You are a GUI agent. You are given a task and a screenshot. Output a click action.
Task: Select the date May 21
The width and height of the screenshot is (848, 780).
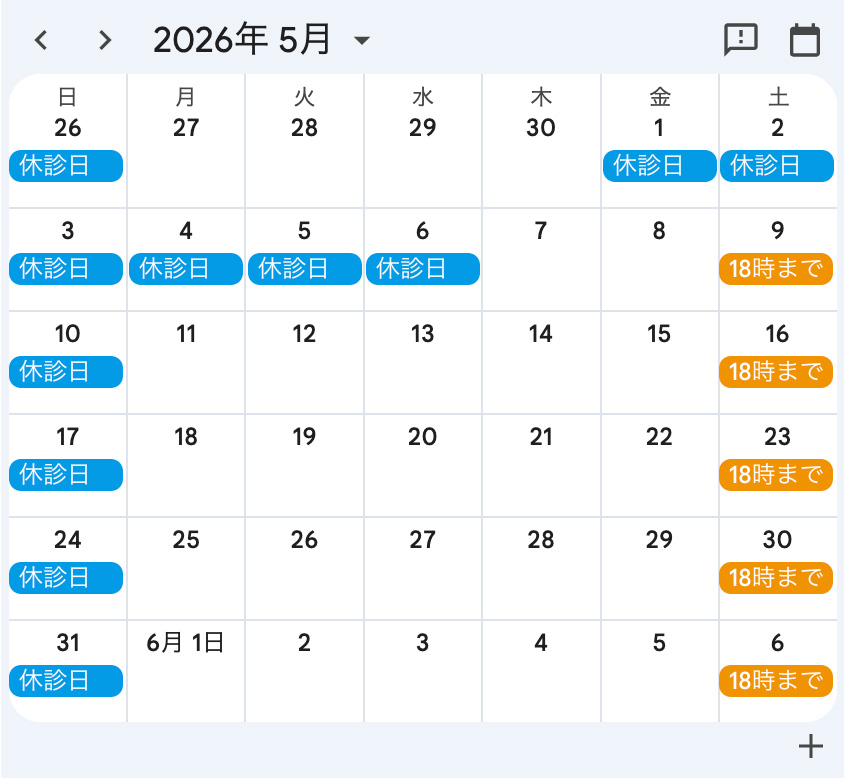(541, 437)
